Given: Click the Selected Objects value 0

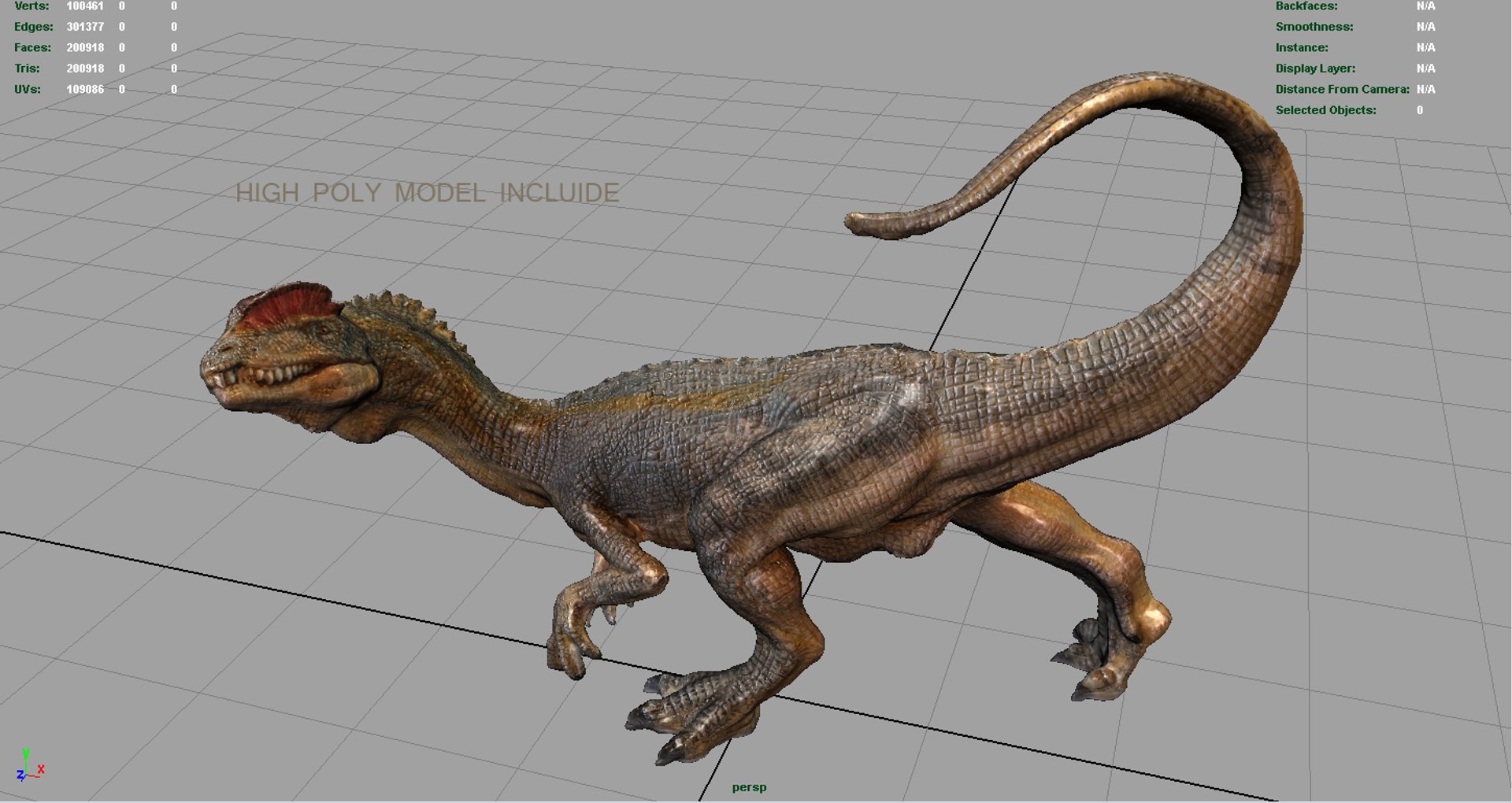Looking at the screenshot, I should tap(1420, 110).
